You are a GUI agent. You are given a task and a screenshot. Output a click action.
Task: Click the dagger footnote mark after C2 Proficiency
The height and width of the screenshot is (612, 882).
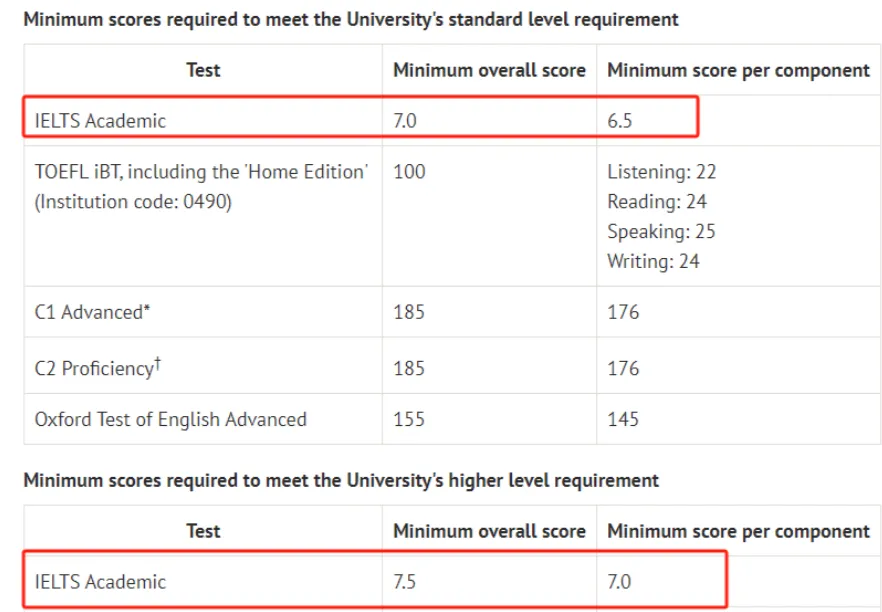pyautogui.click(x=158, y=363)
